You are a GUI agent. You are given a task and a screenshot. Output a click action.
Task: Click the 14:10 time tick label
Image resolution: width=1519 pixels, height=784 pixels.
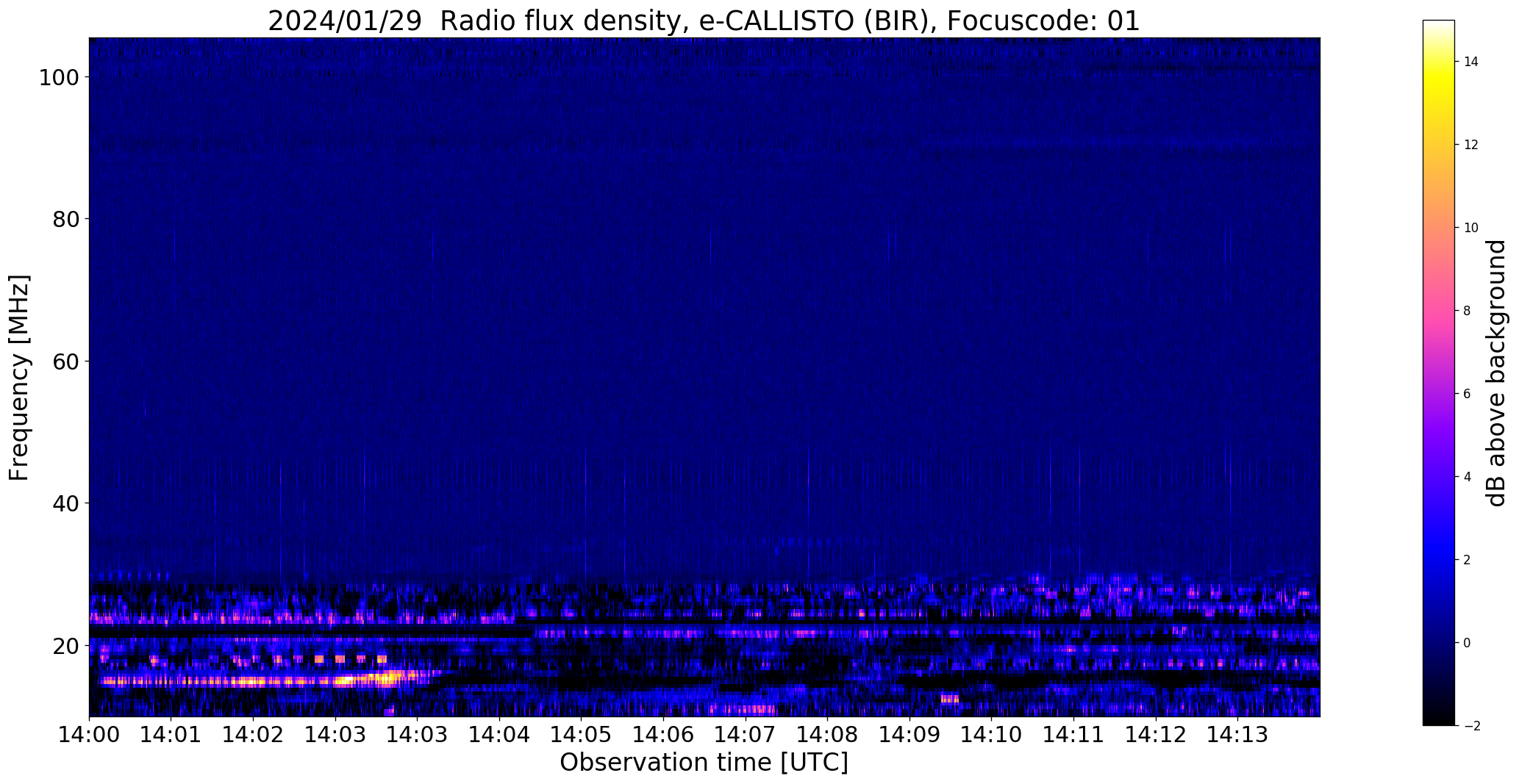pos(991,734)
